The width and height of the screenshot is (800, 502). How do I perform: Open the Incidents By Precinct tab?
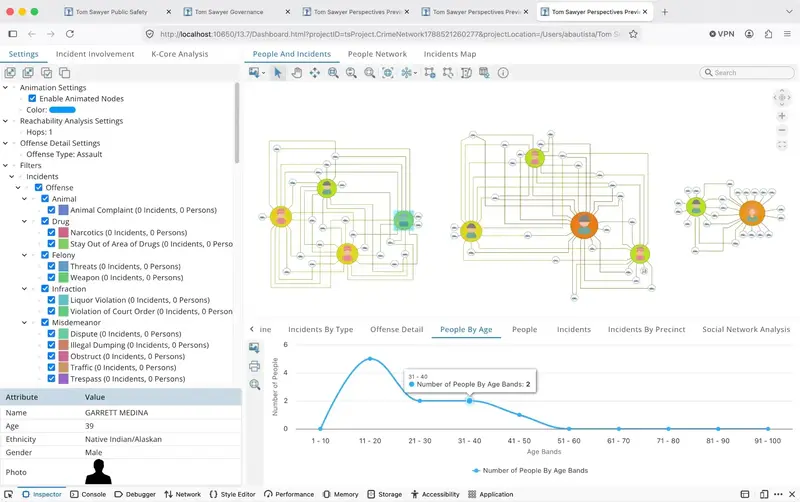tap(646, 329)
